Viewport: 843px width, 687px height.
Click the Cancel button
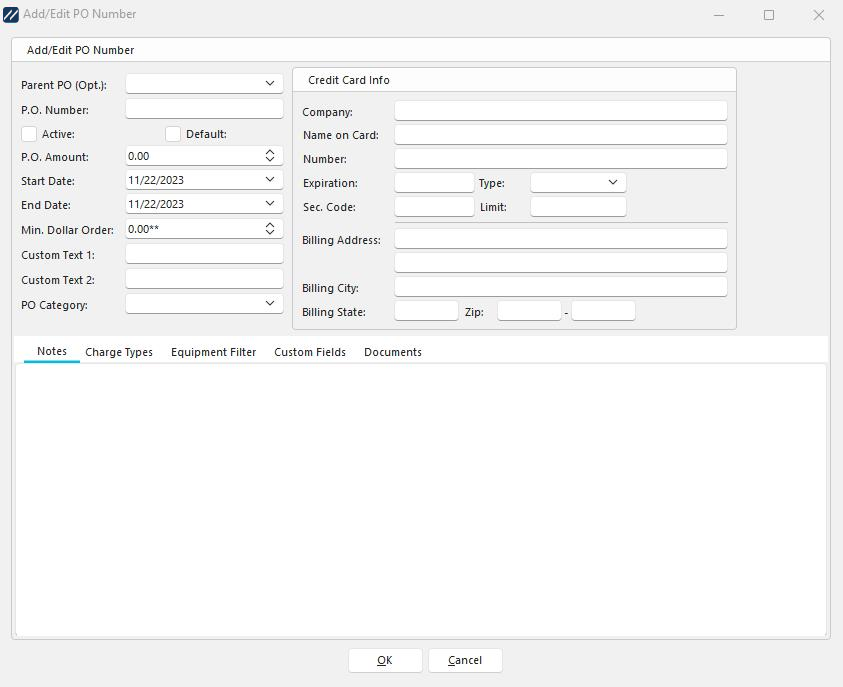[x=465, y=660]
